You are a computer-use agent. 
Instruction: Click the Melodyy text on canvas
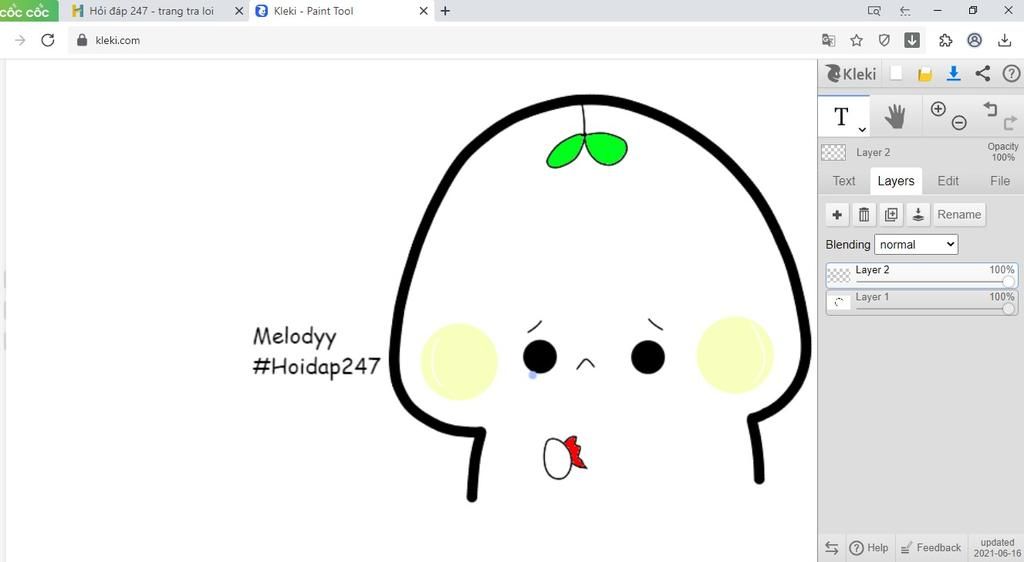tap(295, 337)
